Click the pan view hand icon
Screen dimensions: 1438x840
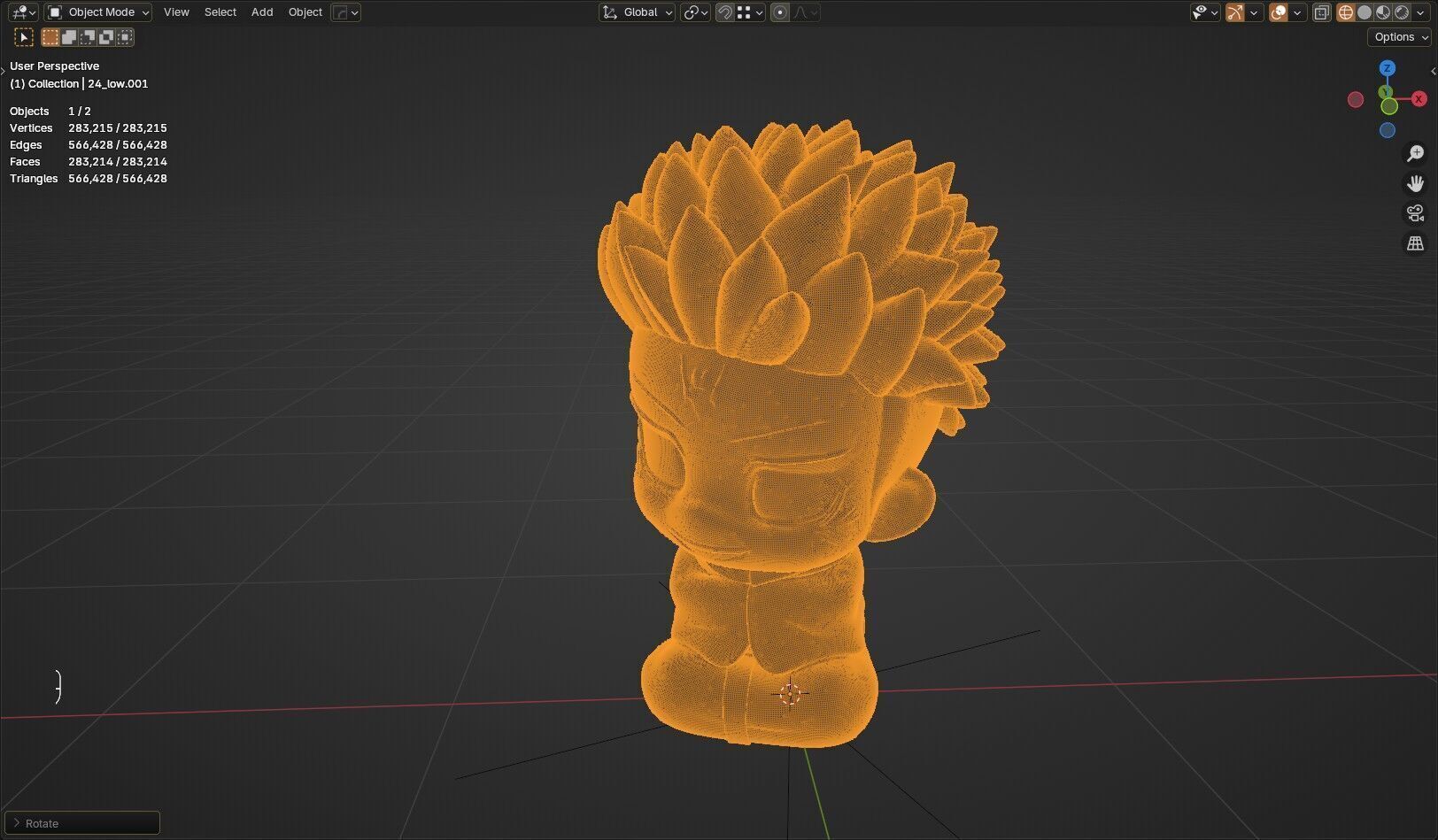click(1416, 183)
